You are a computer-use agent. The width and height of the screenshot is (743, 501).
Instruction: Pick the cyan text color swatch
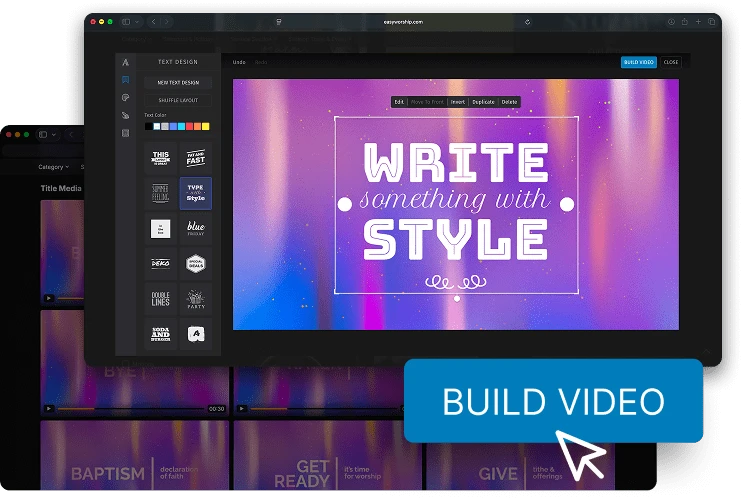181,127
